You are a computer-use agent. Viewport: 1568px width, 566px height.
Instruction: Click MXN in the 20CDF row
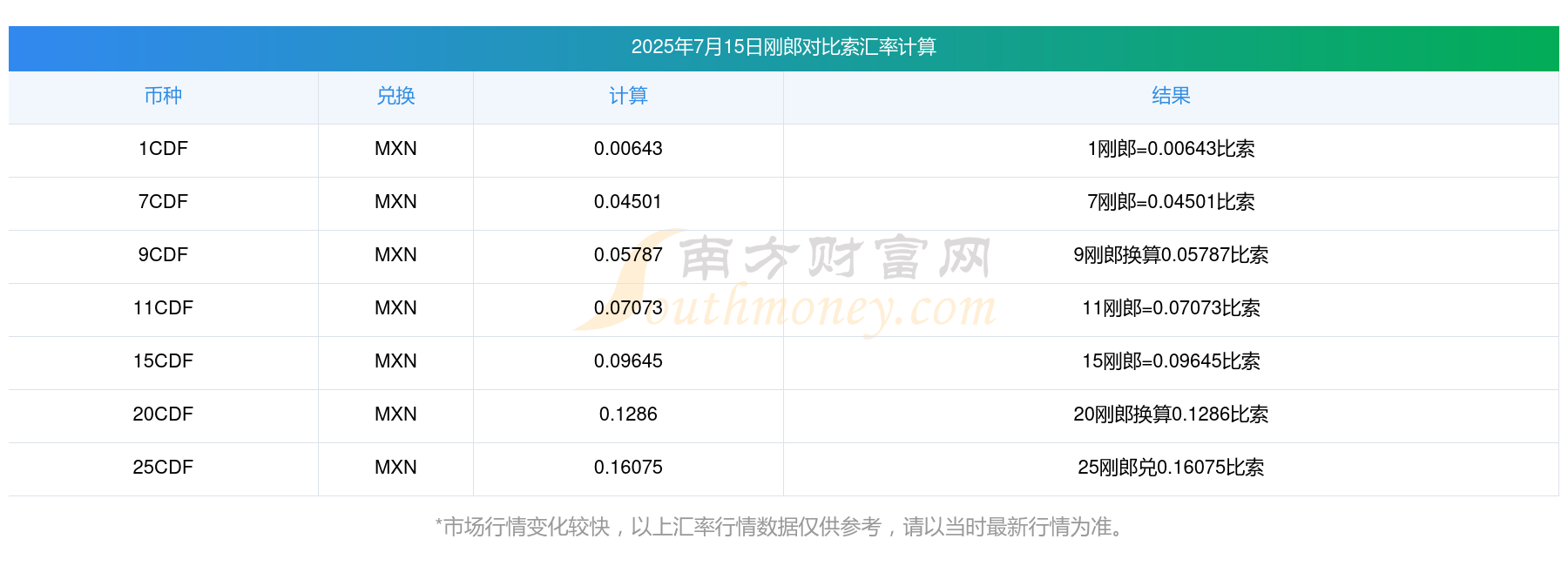[395, 414]
